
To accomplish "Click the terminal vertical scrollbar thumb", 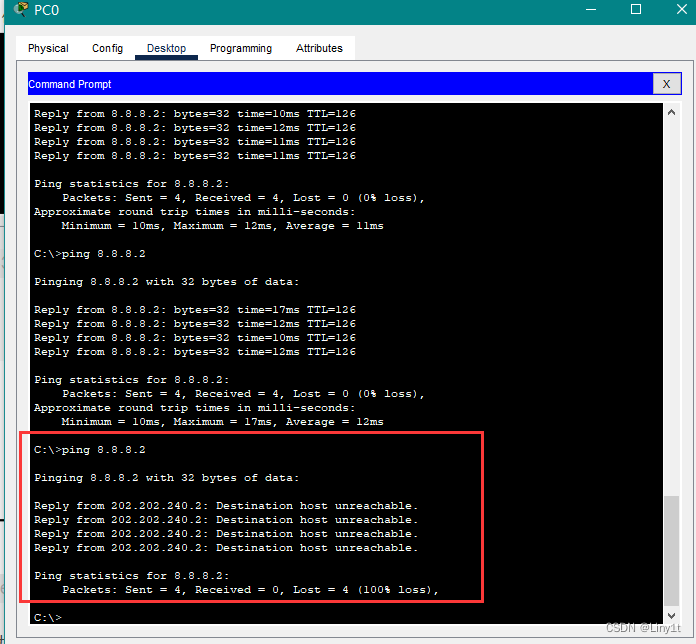I will 671,550.
